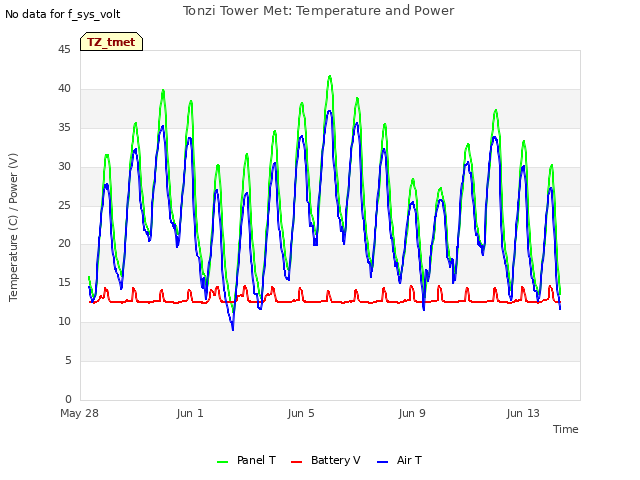Click the 5 y-axis tick label
Image resolution: width=640 pixels, height=480 pixels.
(68, 360)
